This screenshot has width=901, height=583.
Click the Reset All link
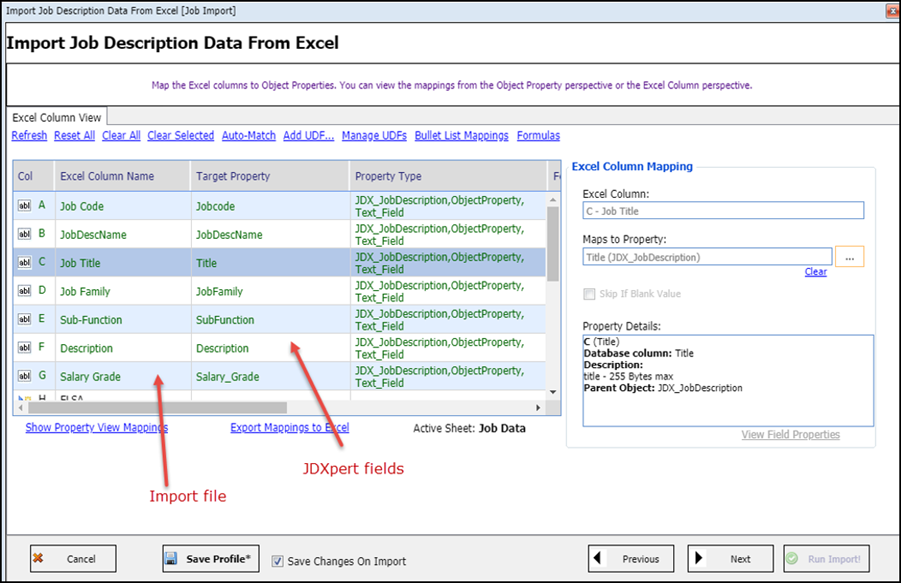pyautogui.click(x=74, y=136)
